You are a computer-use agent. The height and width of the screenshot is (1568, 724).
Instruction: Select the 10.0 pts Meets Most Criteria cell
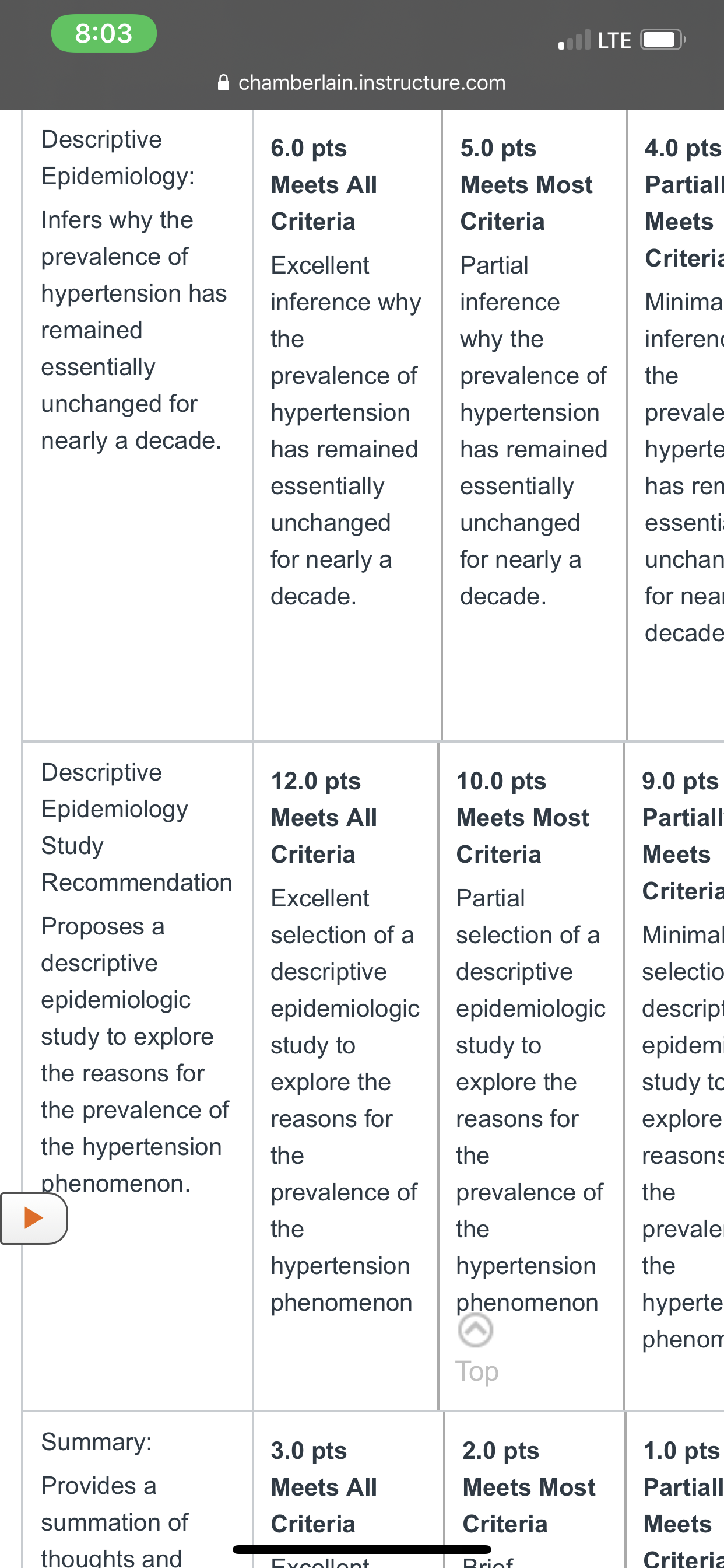[x=531, y=1076]
